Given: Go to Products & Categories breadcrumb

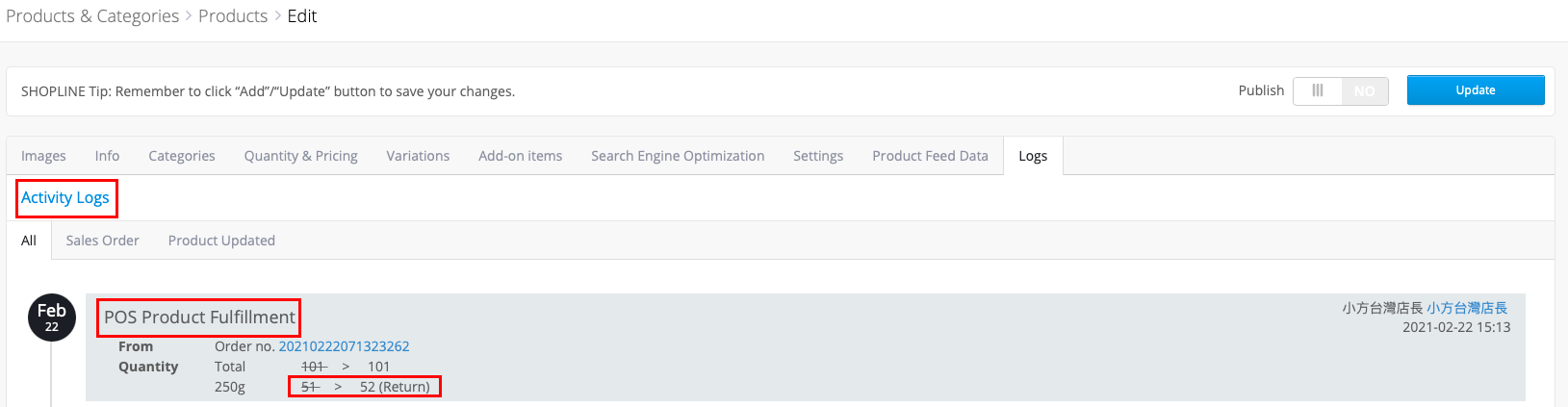Looking at the screenshot, I should pos(92,16).
